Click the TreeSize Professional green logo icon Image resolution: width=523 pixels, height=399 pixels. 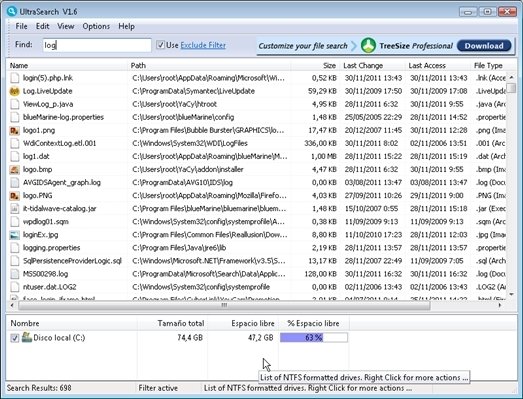368,45
